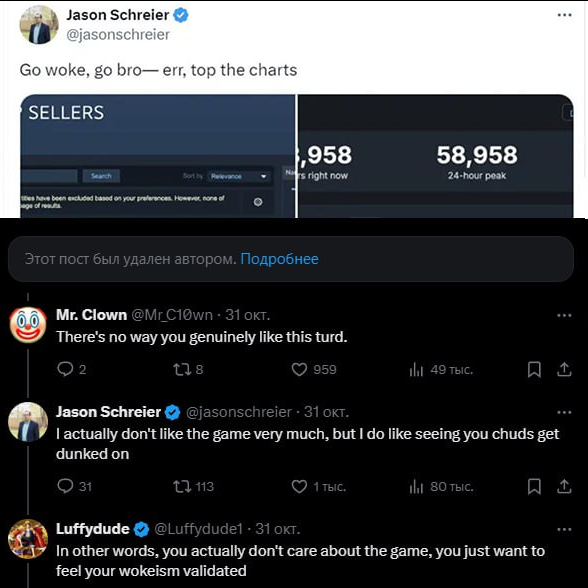View analytics showing 49 тыс. views
This screenshot has width=588, height=588.
[441, 370]
